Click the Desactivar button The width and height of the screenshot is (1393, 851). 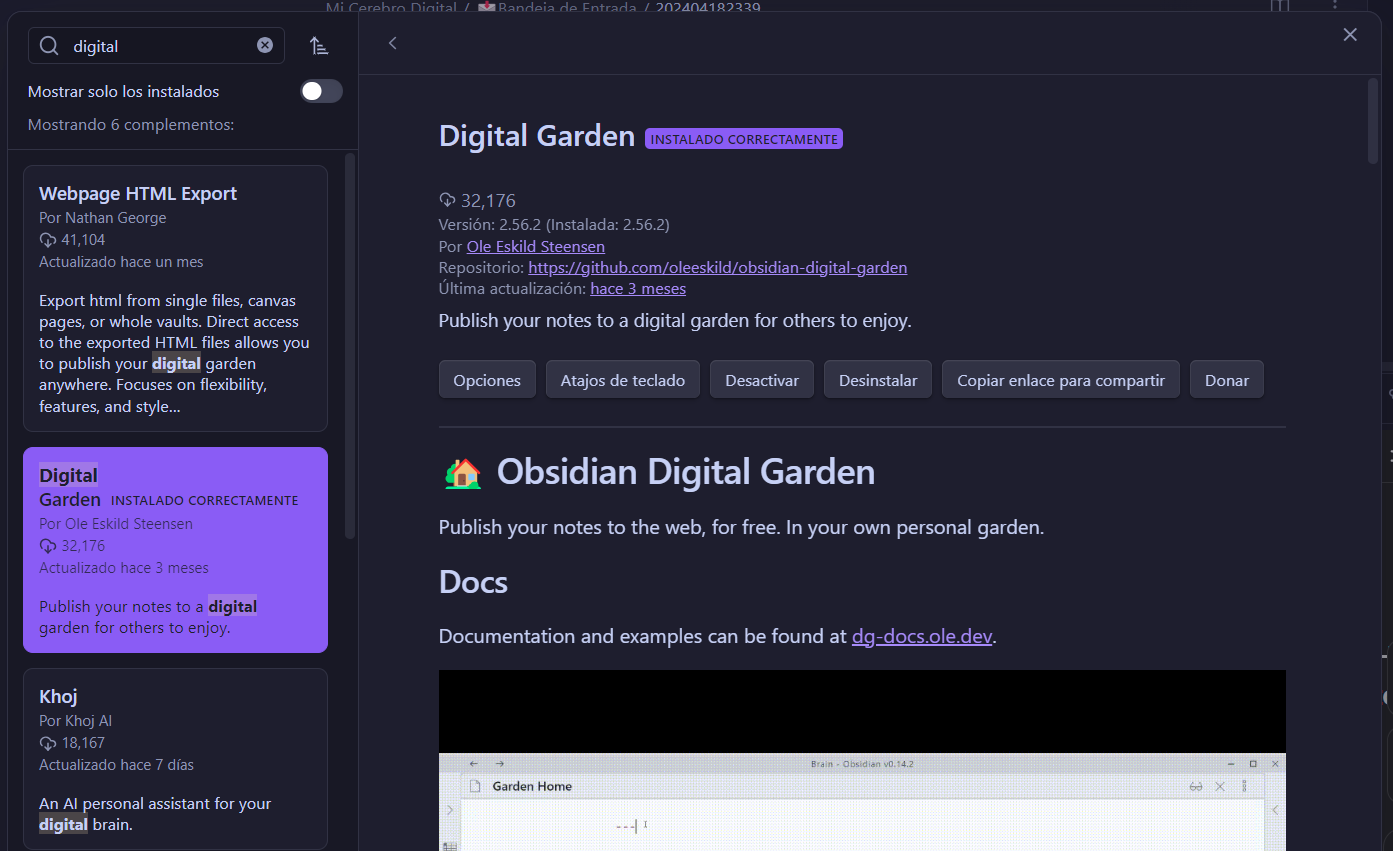pos(762,380)
